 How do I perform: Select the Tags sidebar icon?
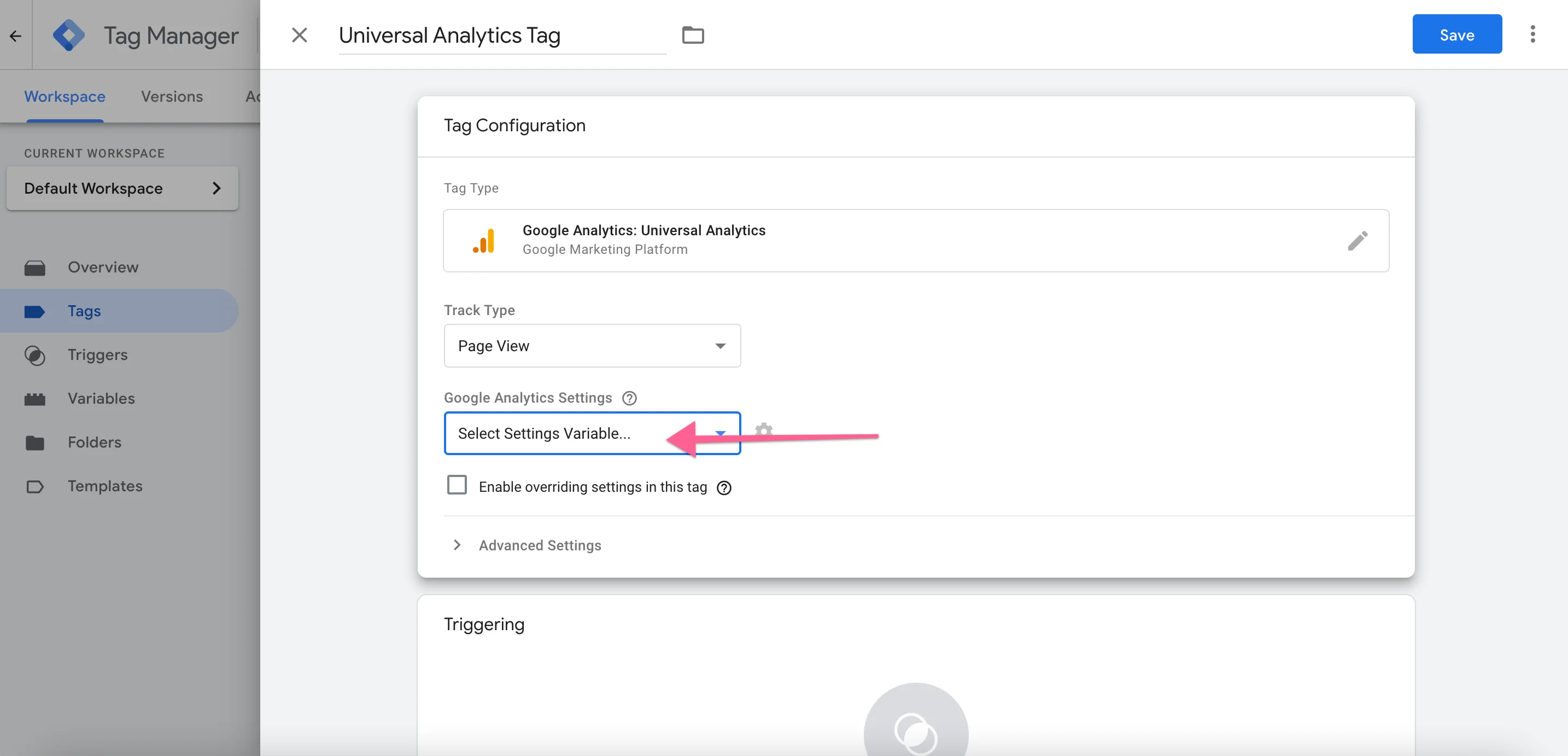pos(36,311)
